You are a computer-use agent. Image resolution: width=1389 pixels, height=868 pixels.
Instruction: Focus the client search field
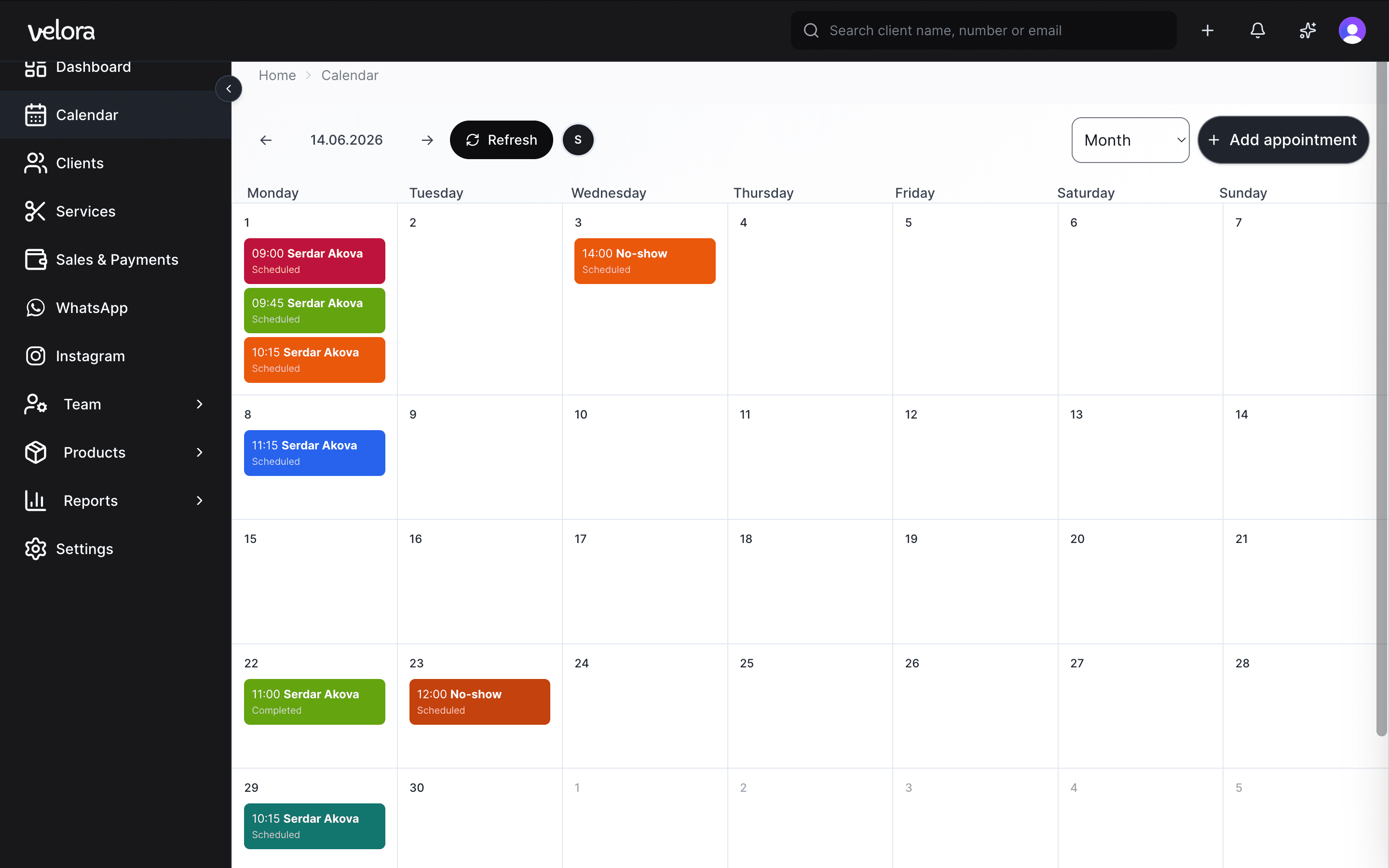click(983, 30)
